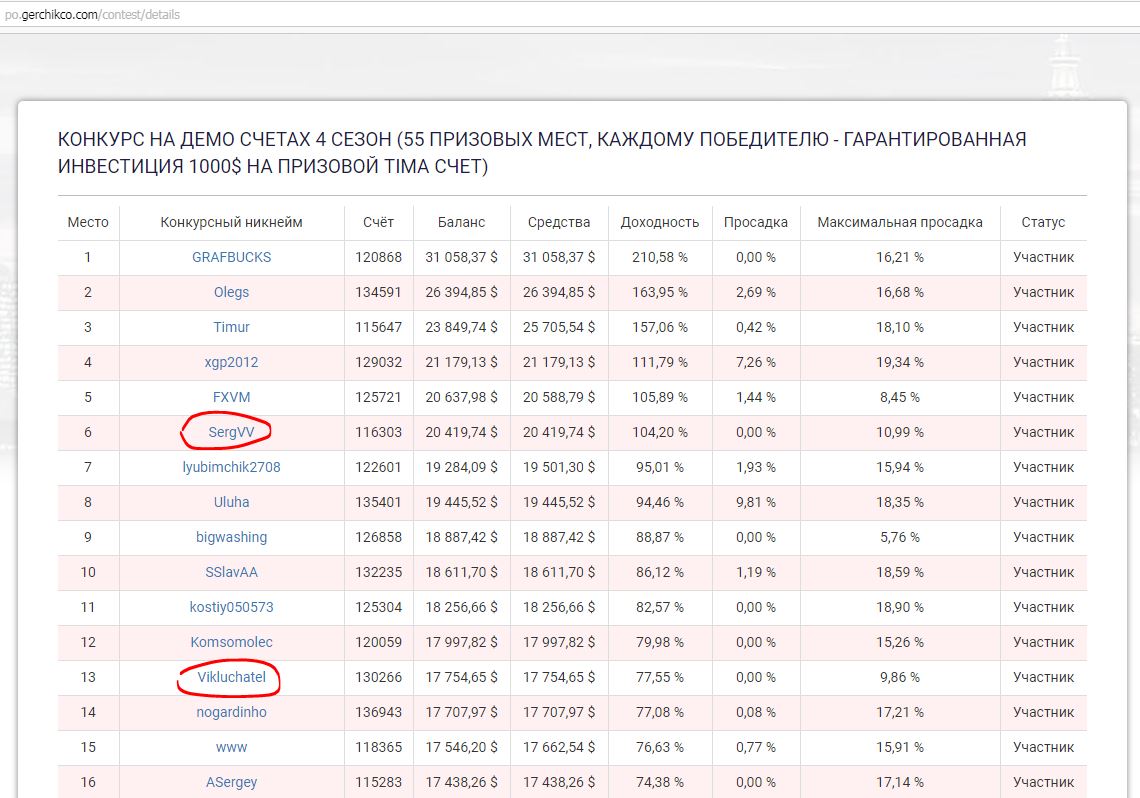Open kostiy050573 participant profile

point(231,607)
